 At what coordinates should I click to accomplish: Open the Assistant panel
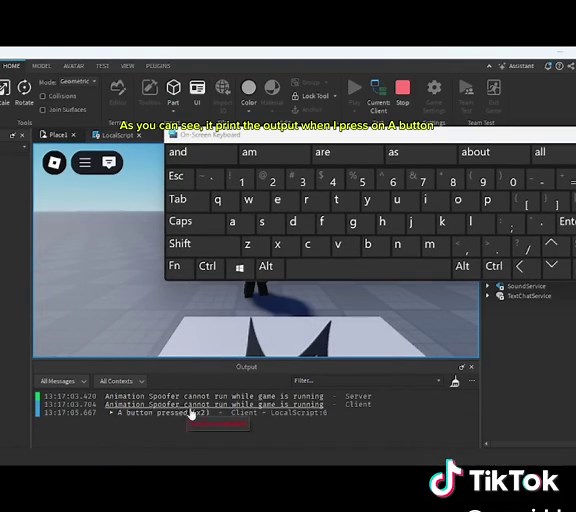pyautogui.click(x=516, y=66)
